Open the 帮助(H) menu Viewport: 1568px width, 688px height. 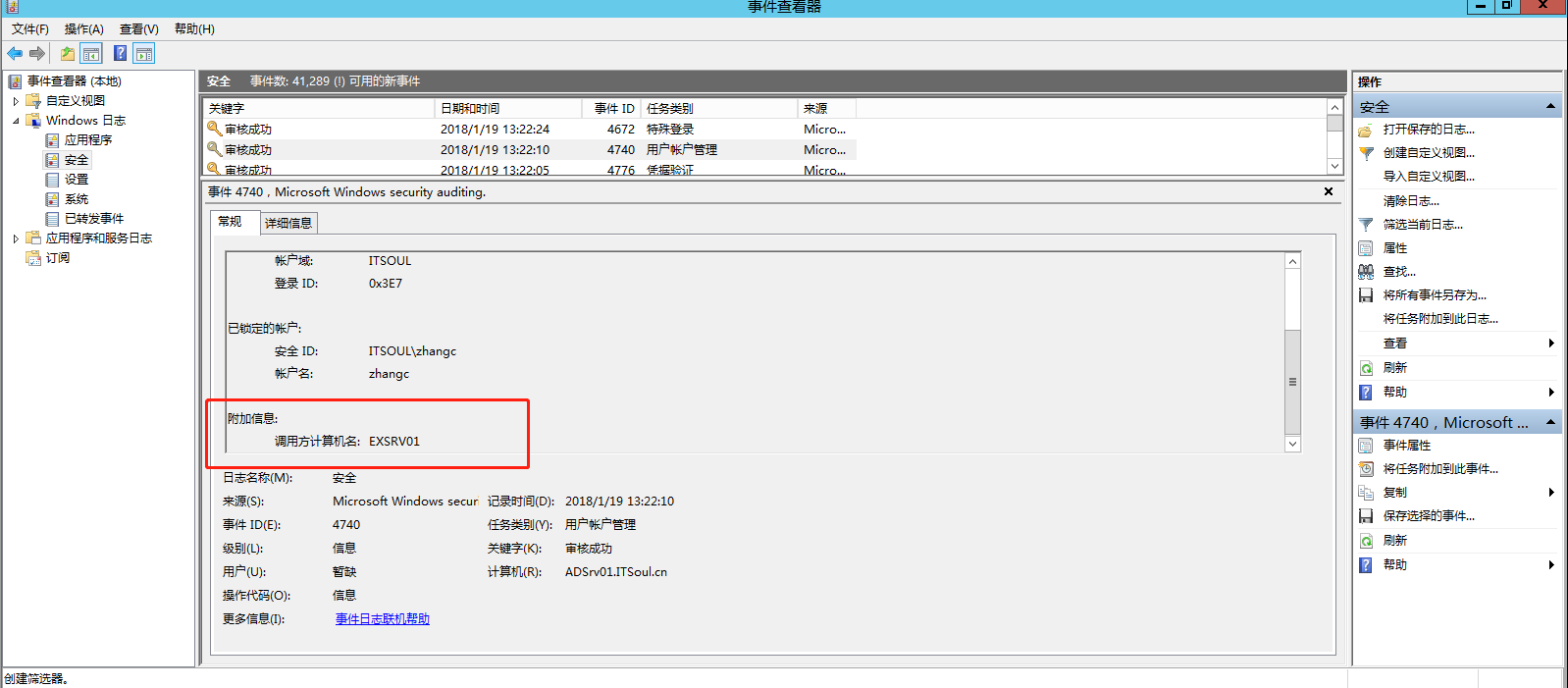[194, 29]
